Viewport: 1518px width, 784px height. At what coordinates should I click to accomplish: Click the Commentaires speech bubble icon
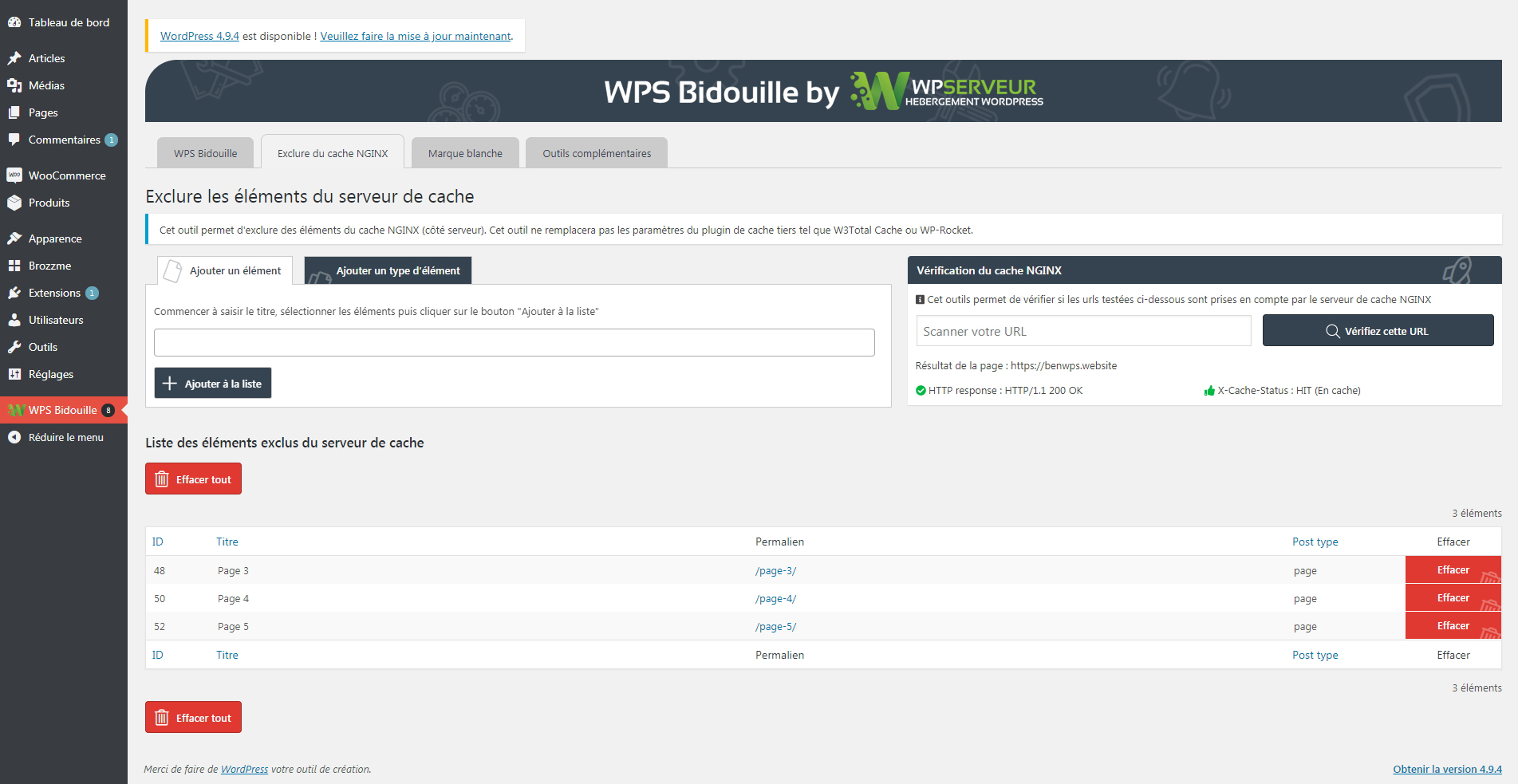coord(14,140)
